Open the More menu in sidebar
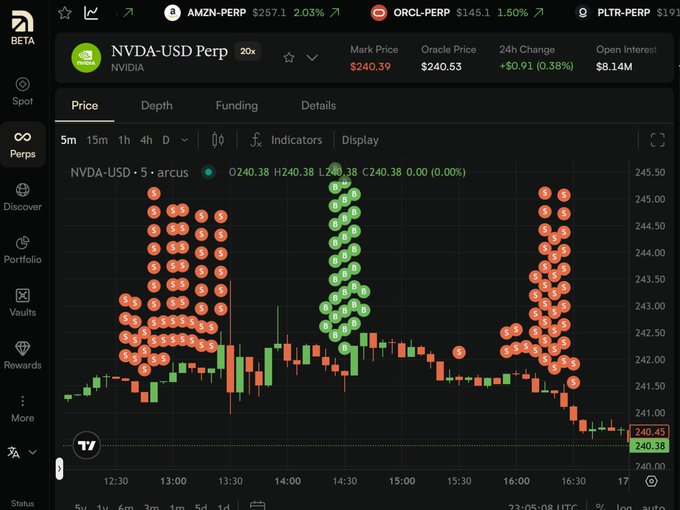This screenshot has width=680, height=510. click(23, 409)
